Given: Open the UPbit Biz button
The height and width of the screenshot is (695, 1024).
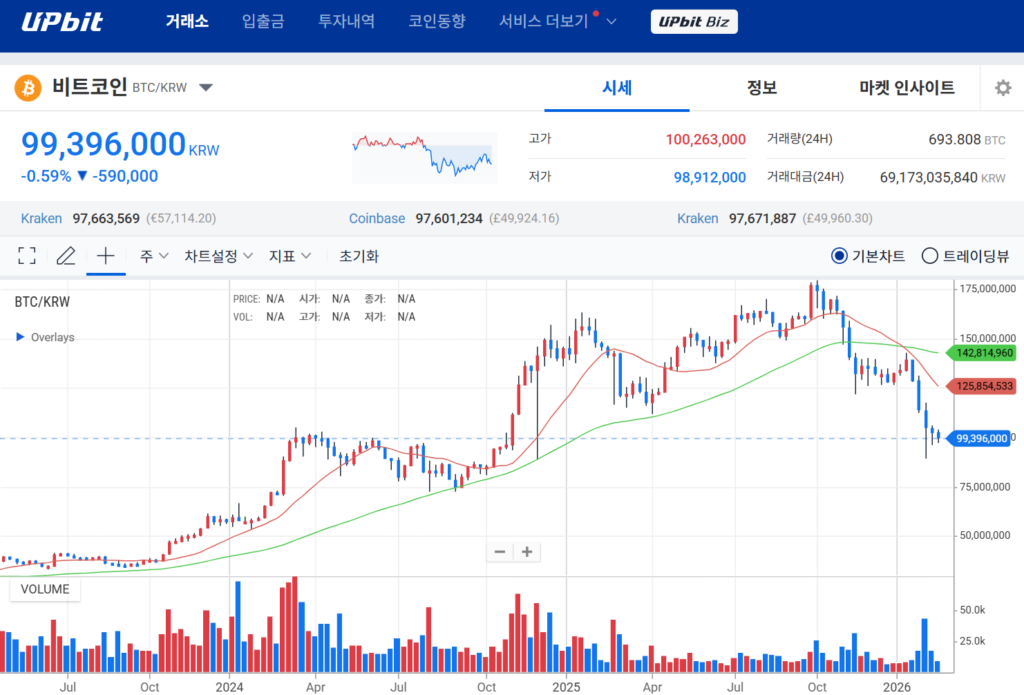Looking at the screenshot, I should [693, 22].
